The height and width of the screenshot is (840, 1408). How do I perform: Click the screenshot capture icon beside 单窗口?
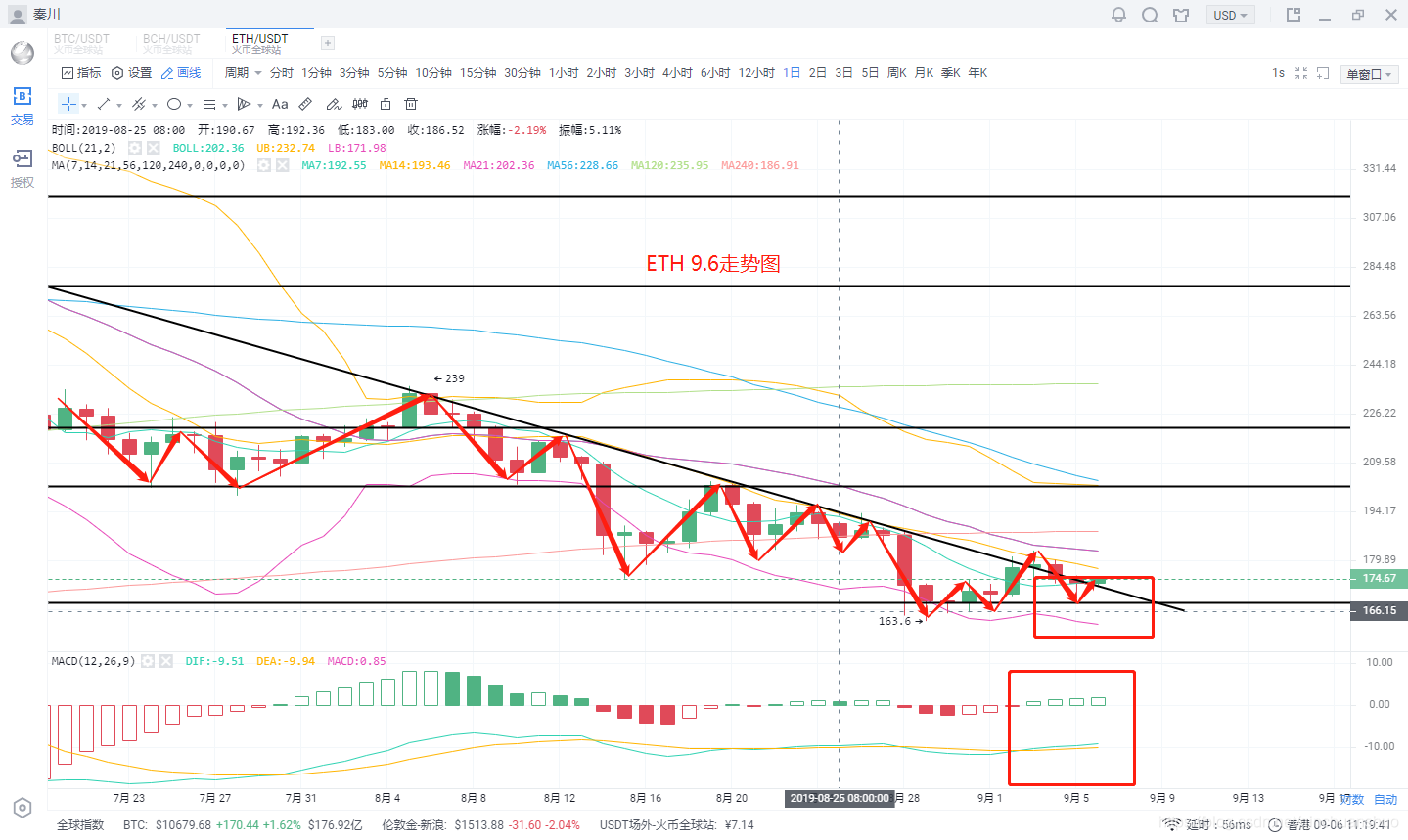tap(1323, 73)
